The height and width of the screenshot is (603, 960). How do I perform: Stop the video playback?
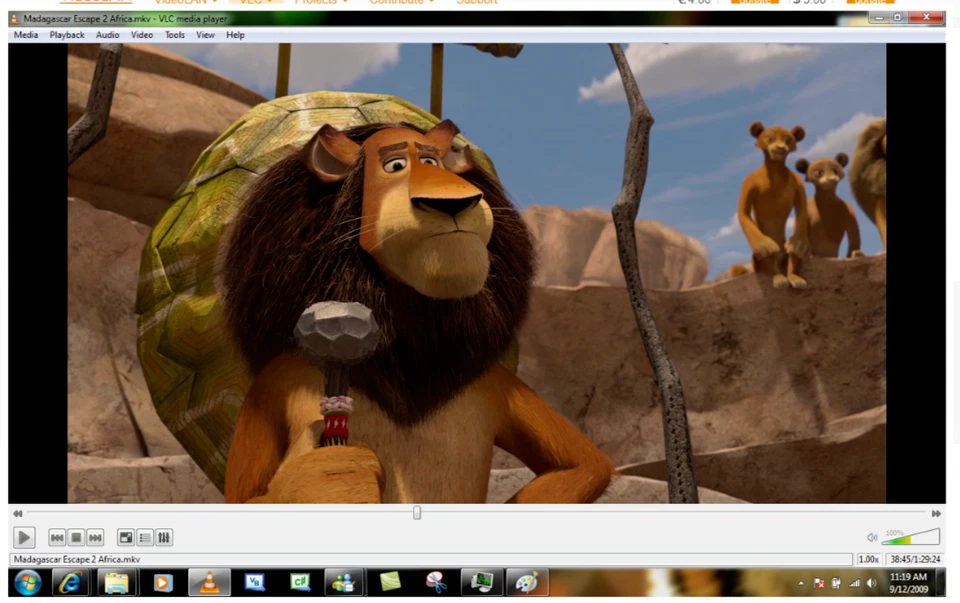pyautogui.click(x=76, y=537)
